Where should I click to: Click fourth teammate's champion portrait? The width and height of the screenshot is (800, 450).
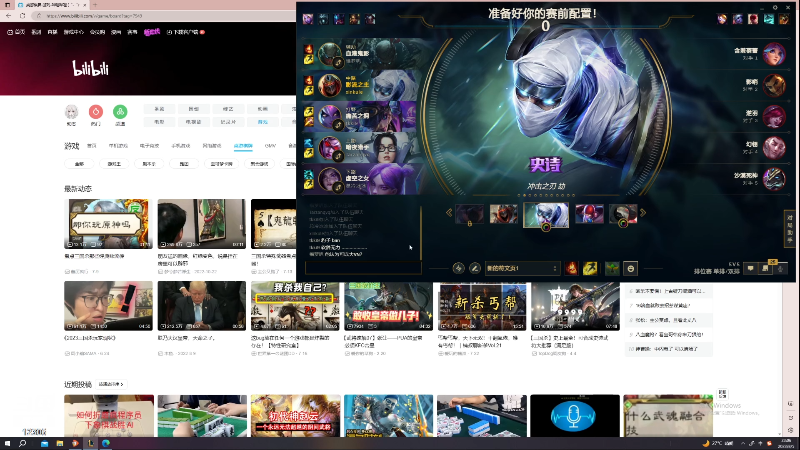[329, 148]
